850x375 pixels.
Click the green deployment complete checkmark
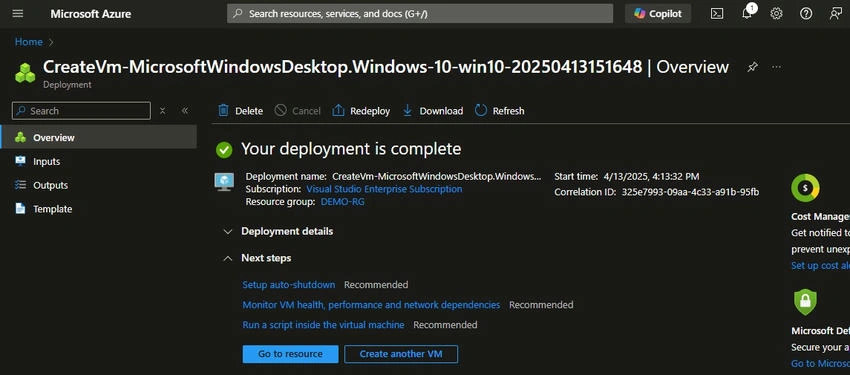[x=224, y=150]
